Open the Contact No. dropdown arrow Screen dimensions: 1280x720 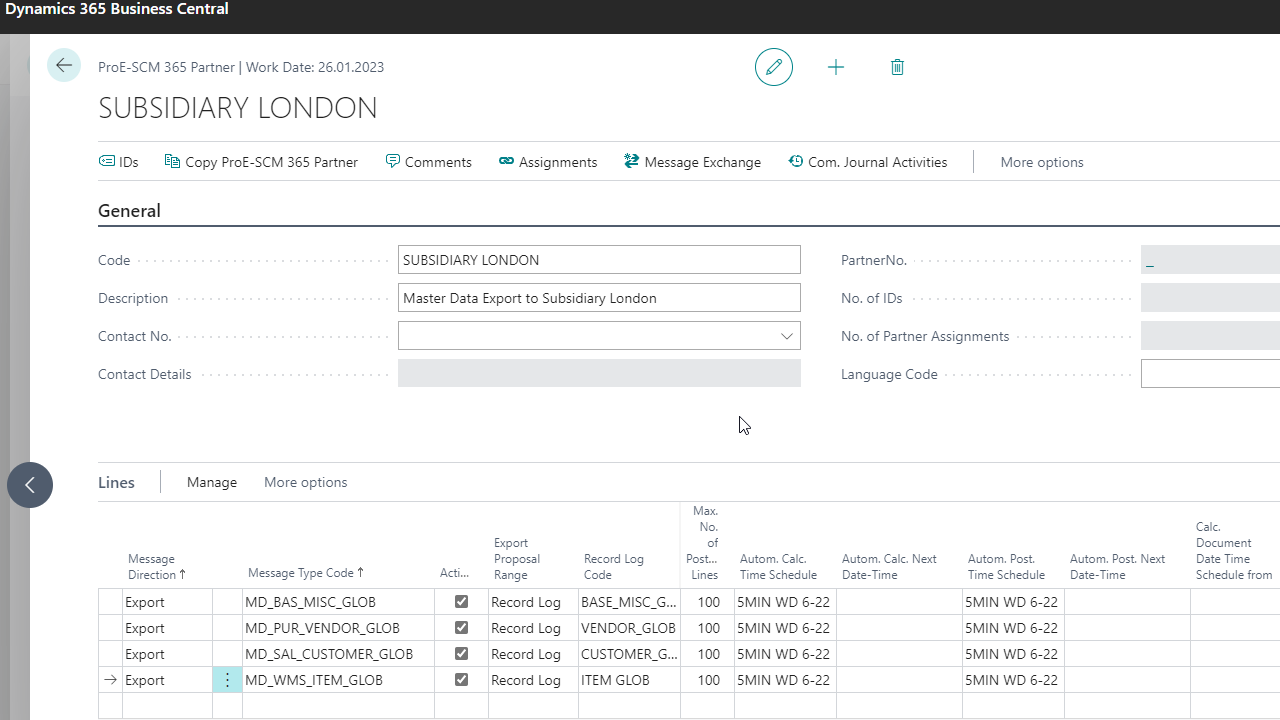(x=787, y=336)
